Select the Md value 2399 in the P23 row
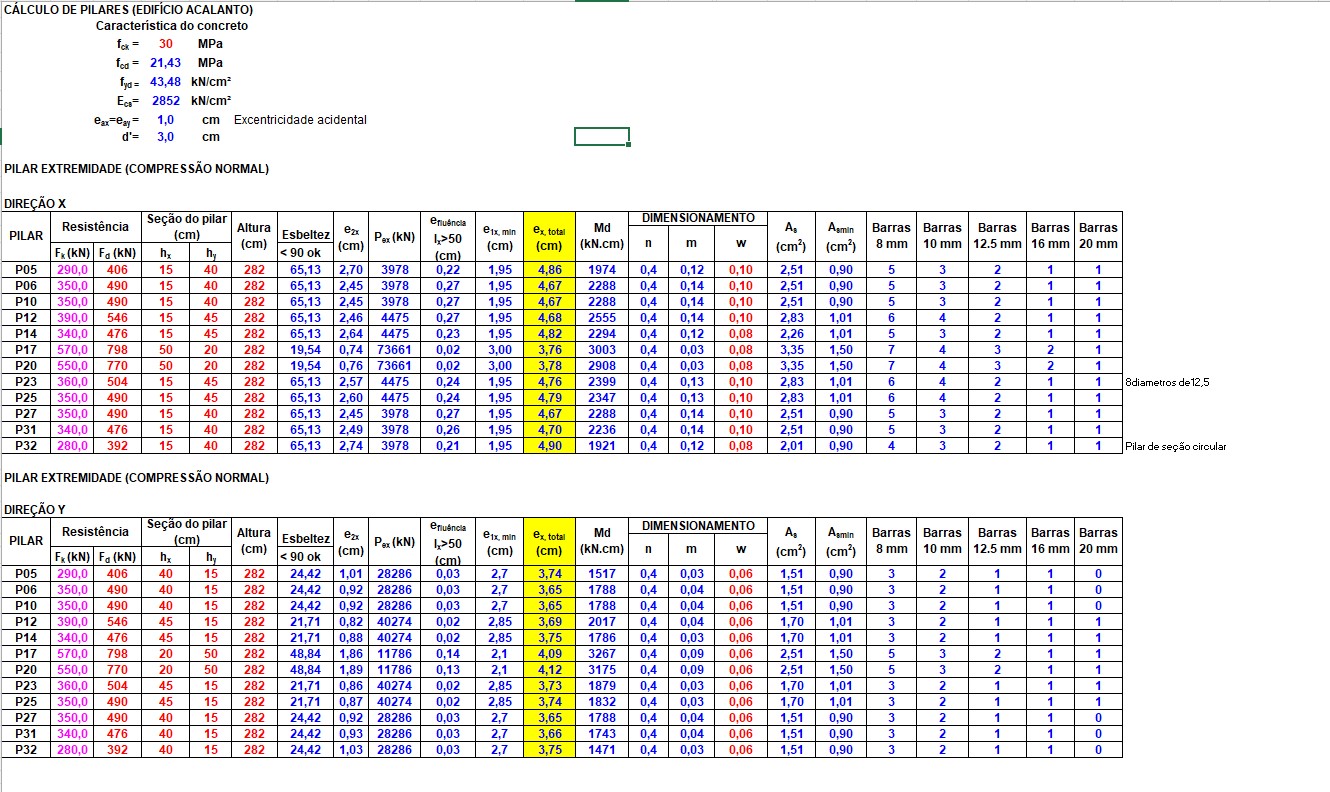Image resolution: width=1330 pixels, height=792 pixels. [x=602, y=382]
